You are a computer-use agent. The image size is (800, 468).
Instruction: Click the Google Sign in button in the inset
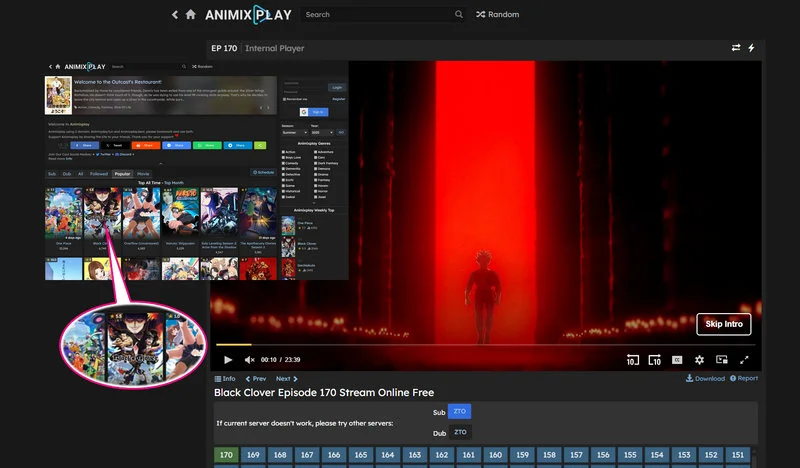click(314, 112)
